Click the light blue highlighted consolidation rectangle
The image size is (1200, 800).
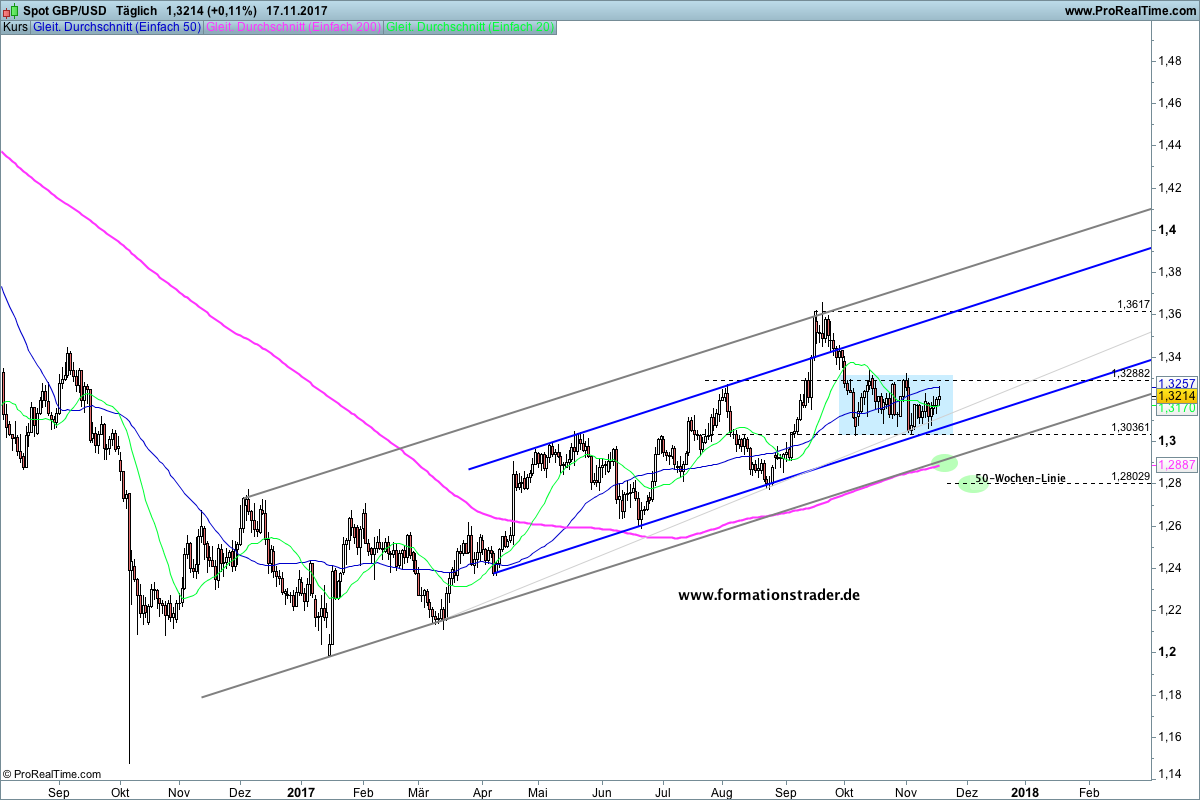[895, 405]
